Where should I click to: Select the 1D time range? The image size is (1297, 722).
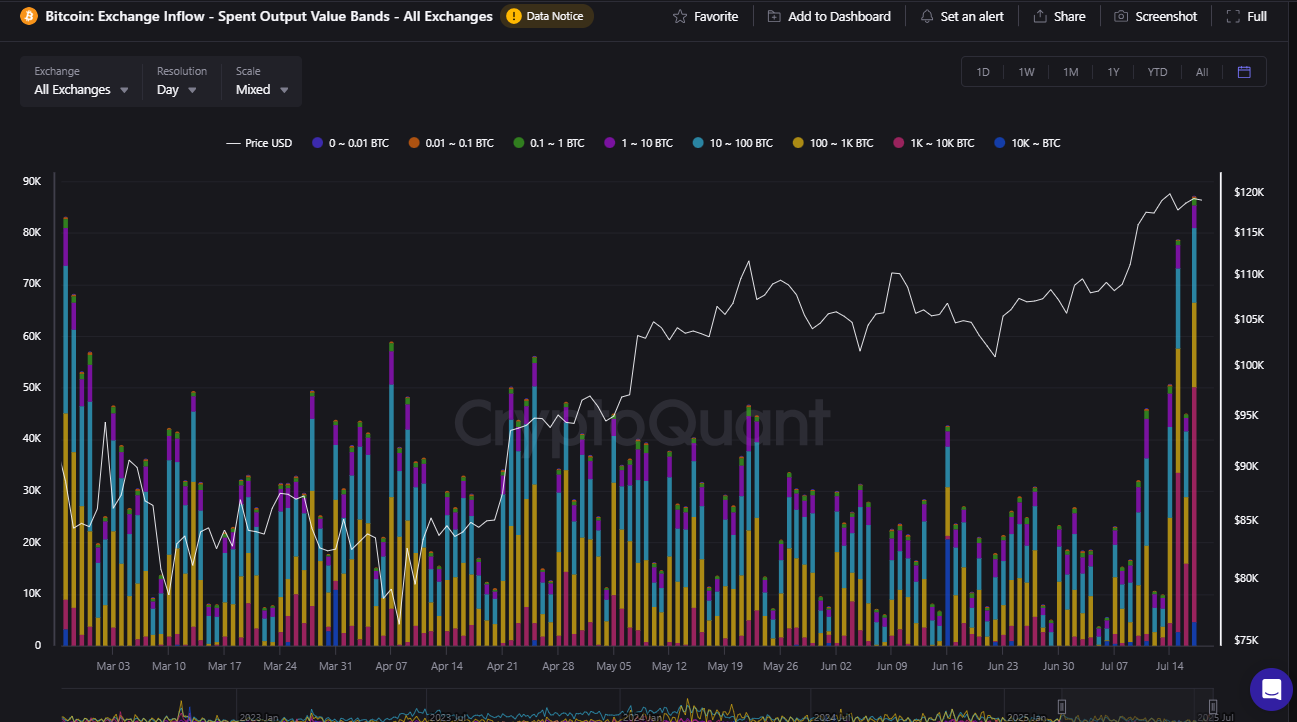[983, 72]
